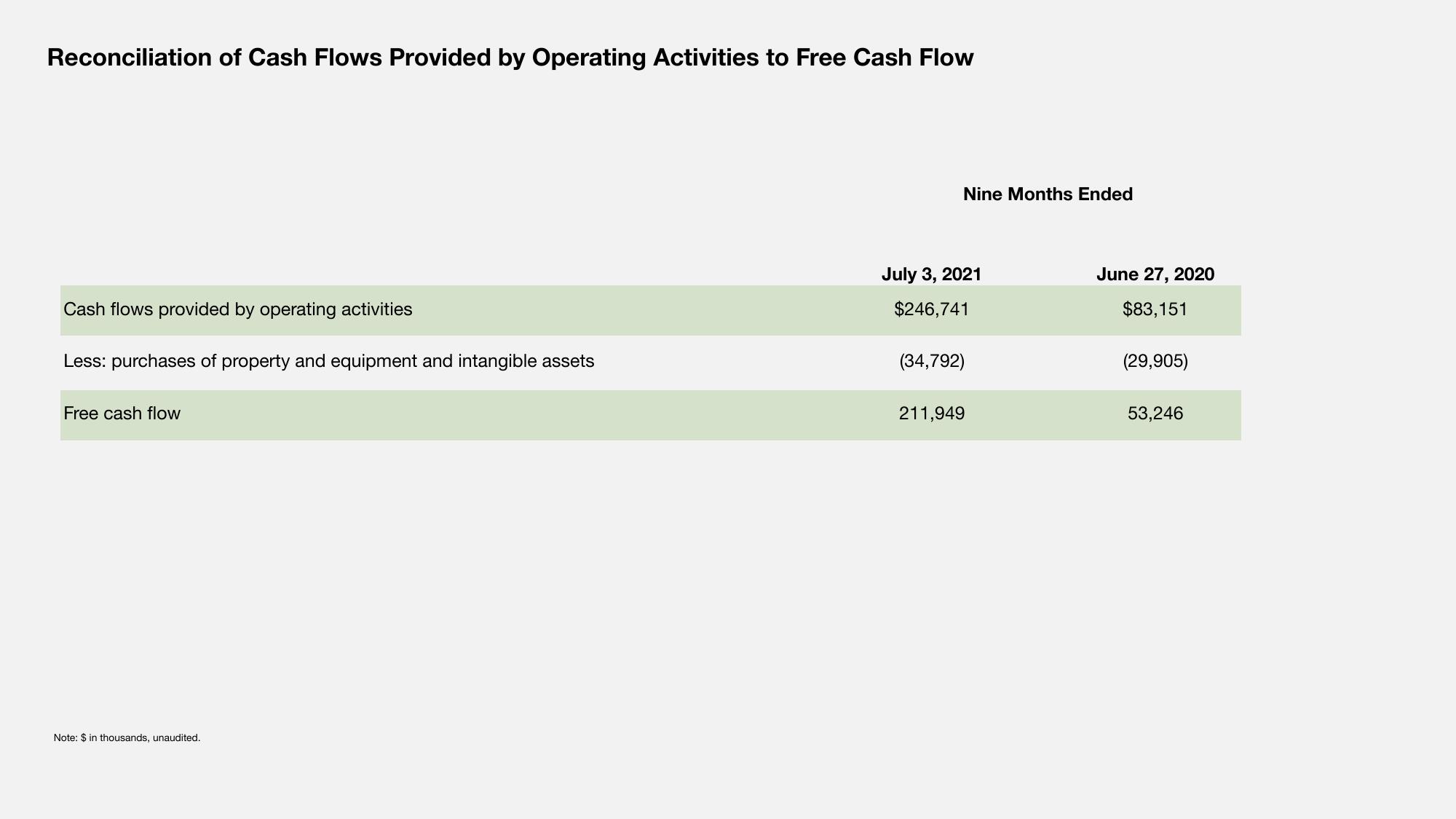The image size is (1456, 819).
Task: Click the slide title about Free Cash Flow reconciliation
Action: (510, 58)
